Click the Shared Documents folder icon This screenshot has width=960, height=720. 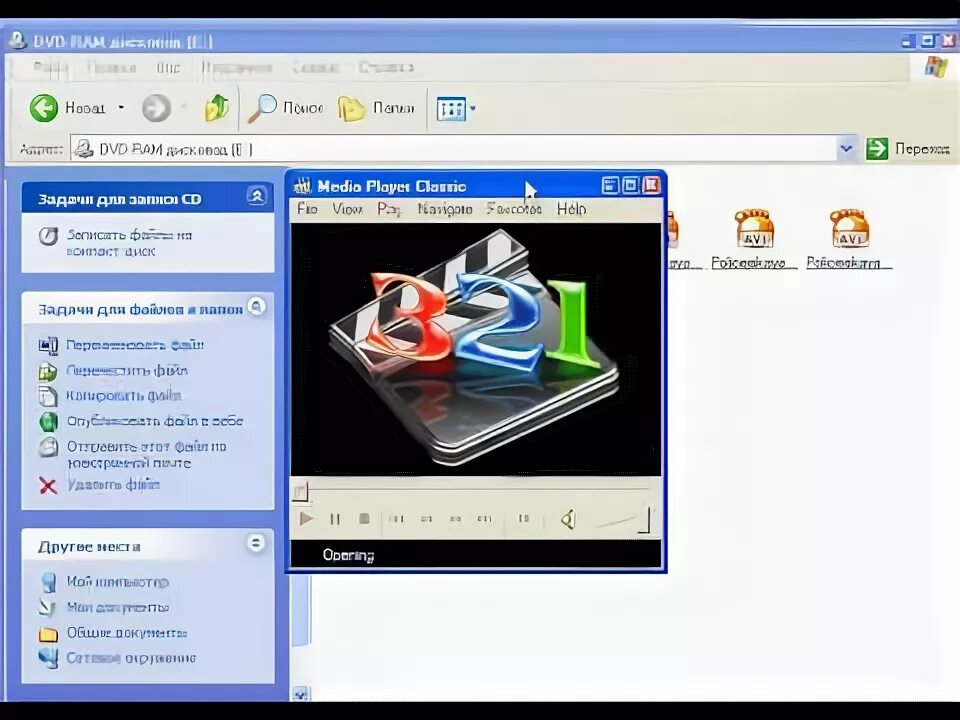[48, 634]
